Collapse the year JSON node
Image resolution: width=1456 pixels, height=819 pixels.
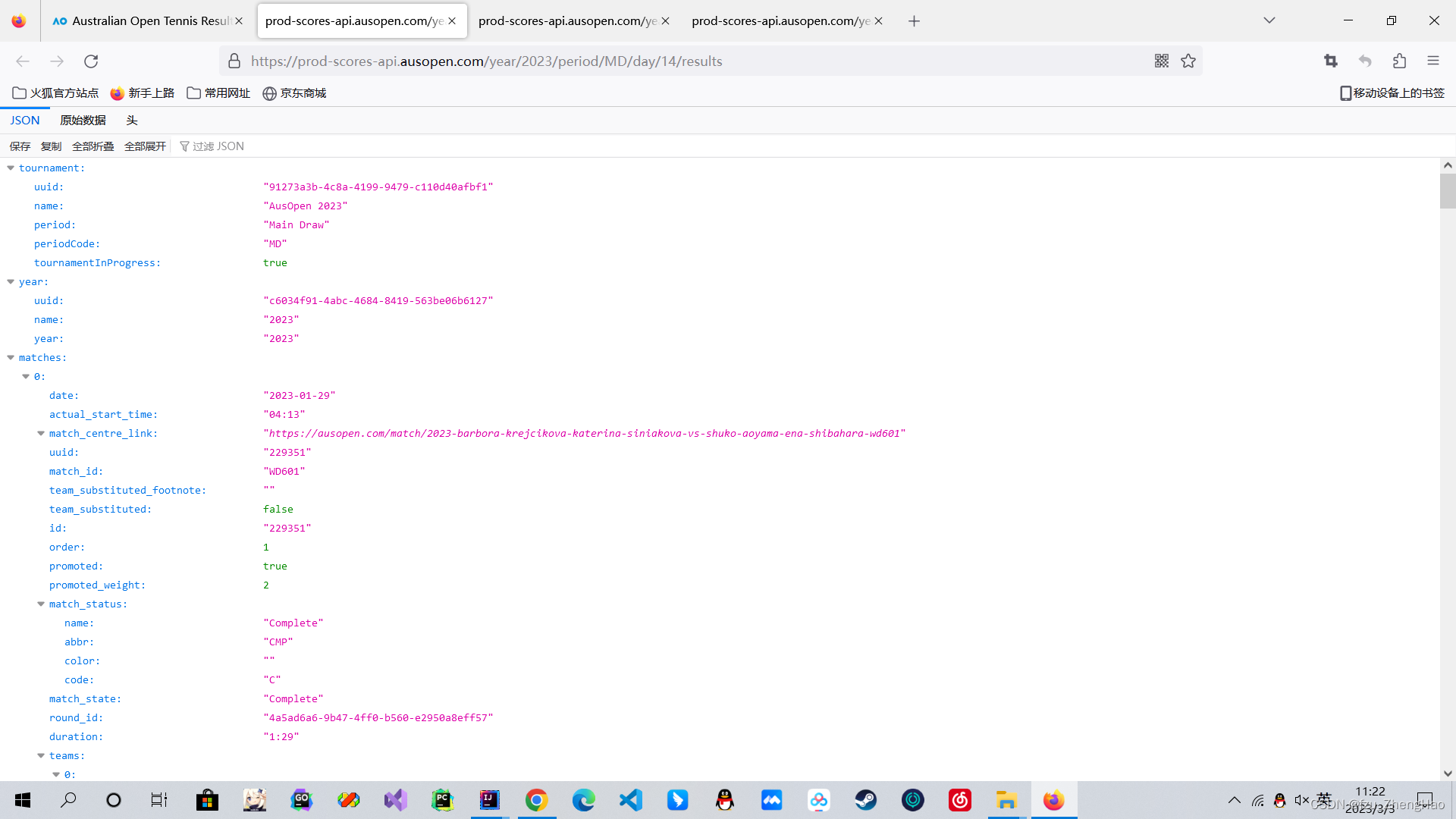(11, 282)
